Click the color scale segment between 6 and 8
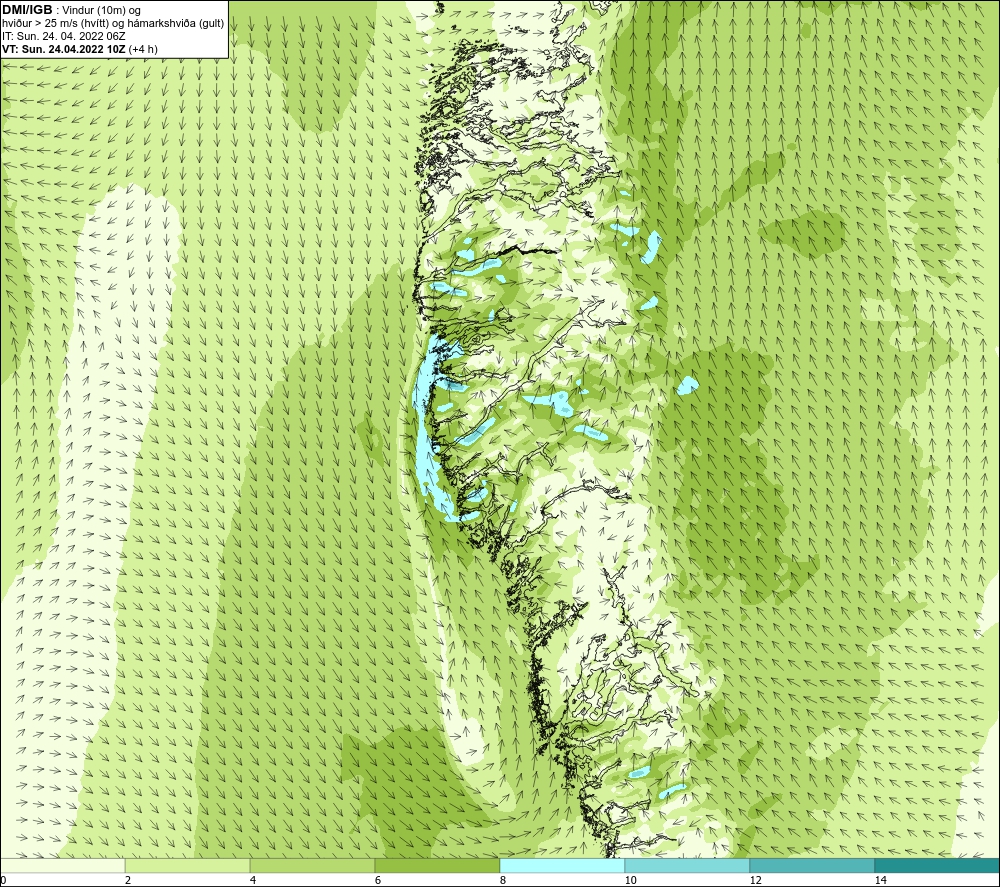The height and width of the screenshot is (887, 1000). (x=438, y=866)
